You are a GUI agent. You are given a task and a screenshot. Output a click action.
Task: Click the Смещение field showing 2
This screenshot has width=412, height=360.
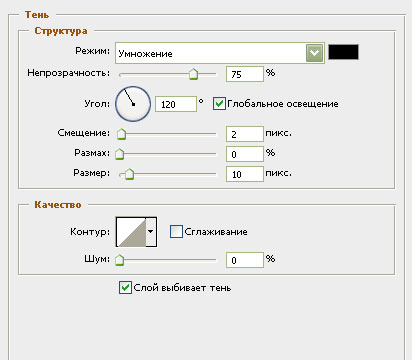click(x=245, y=134)
